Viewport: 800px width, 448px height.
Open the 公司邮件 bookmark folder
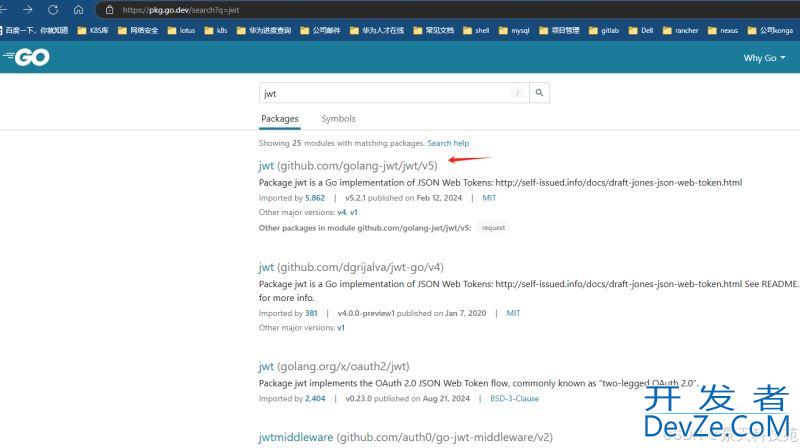pyautogui.click(x=320, y=31)
